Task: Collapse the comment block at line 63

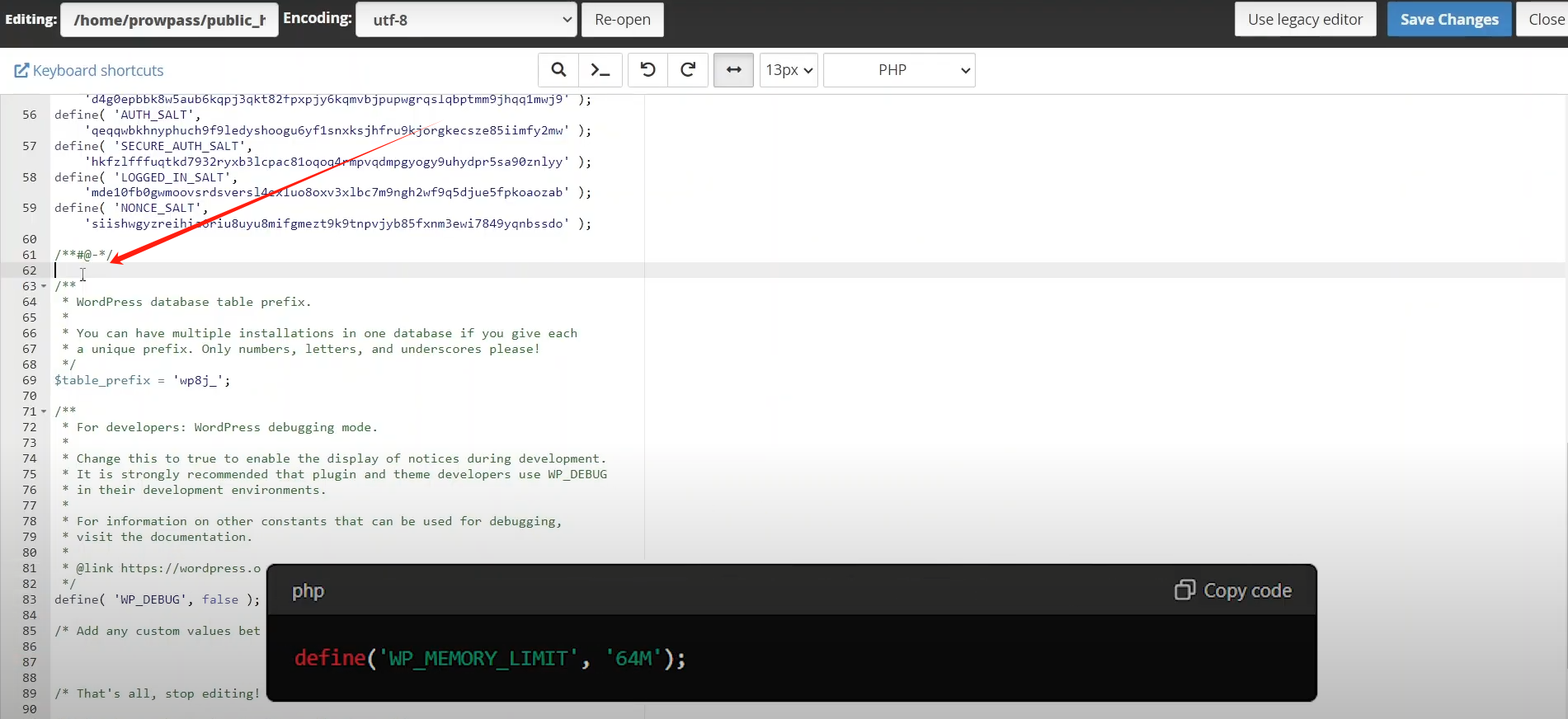Action: click(44, 287)
